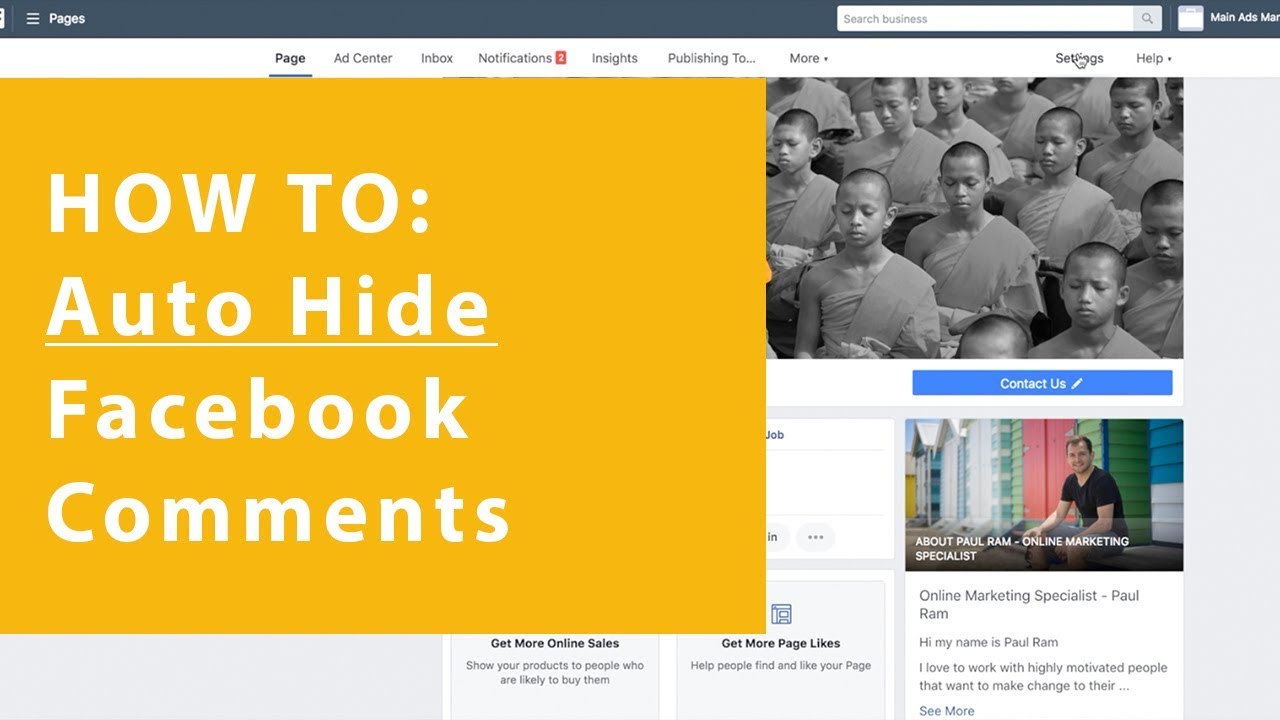The height and width of the screenshot is (720, 1280).
Task: Expand the More dropdown menu
Action: tap(809, 58)
